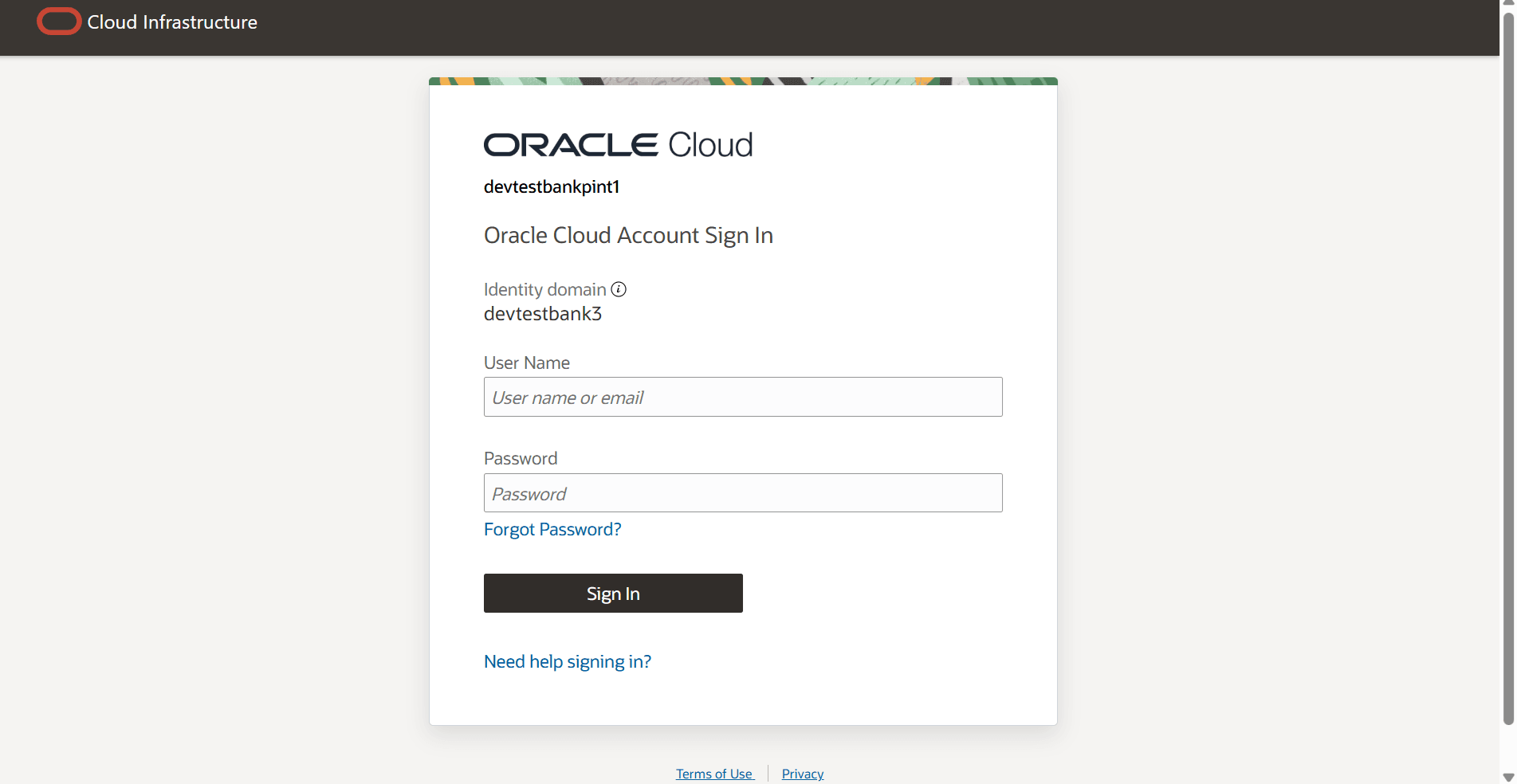
Task: Click the User Name field label
Action: pyautogui.click(x=527, y=363)
